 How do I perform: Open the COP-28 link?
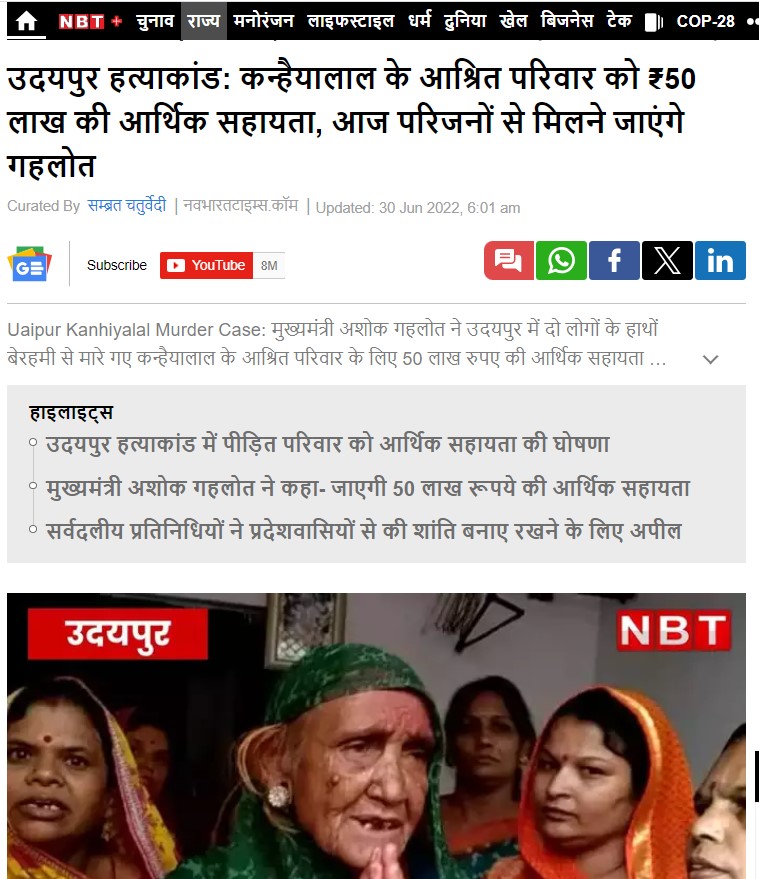(705, 21)
